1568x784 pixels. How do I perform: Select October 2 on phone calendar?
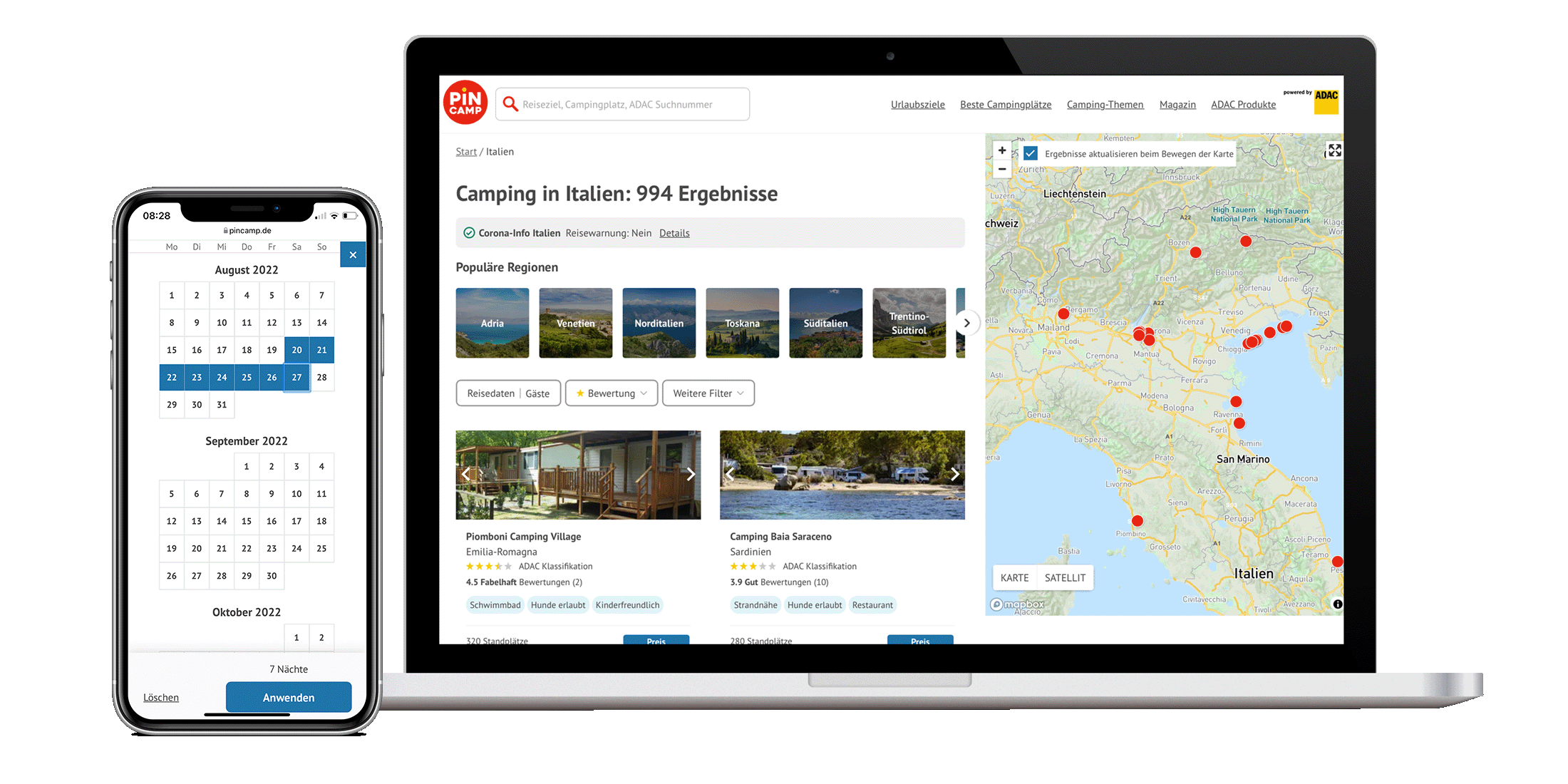[321, 637]
